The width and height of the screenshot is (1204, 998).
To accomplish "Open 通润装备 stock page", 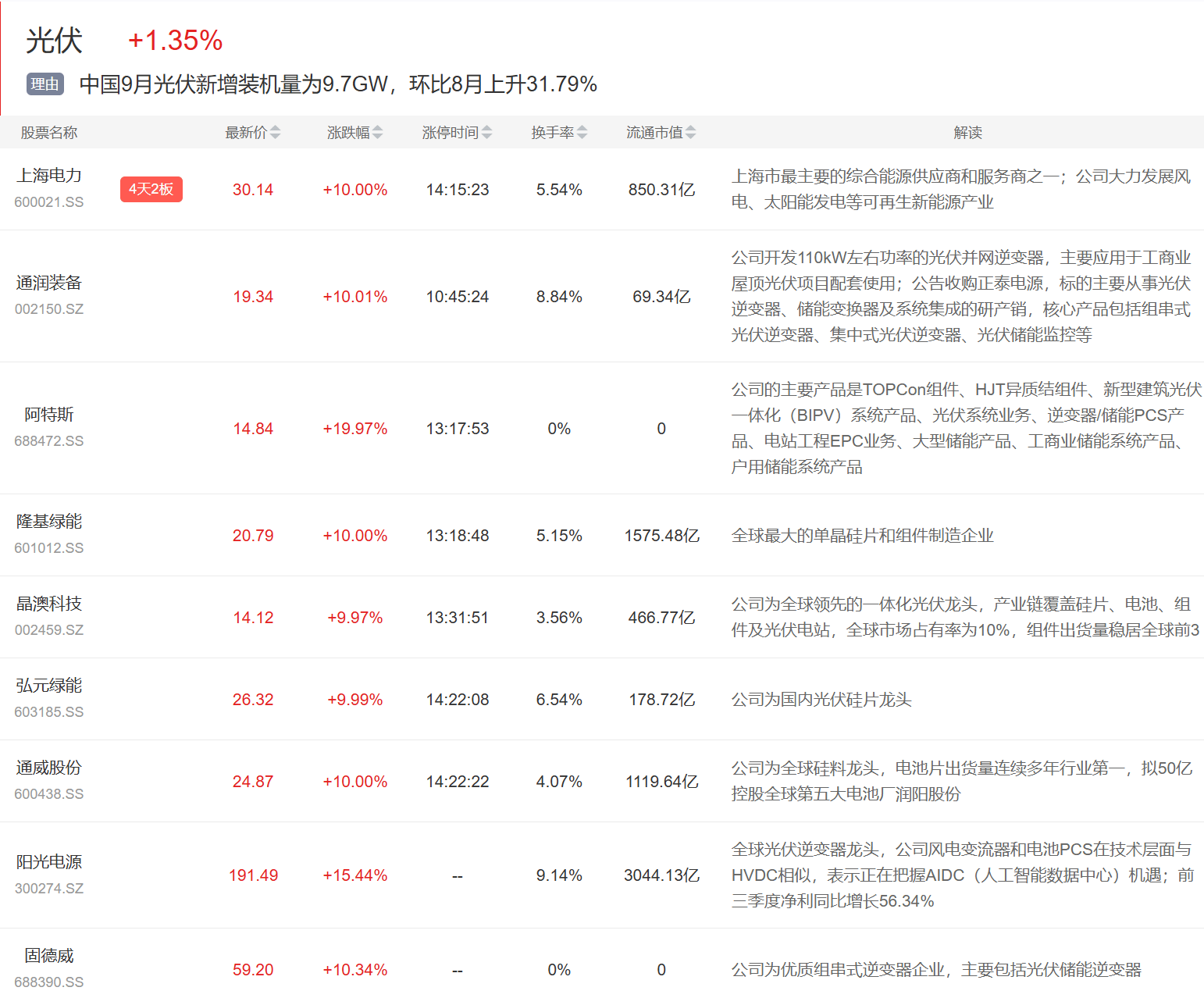I will point(49,283).
